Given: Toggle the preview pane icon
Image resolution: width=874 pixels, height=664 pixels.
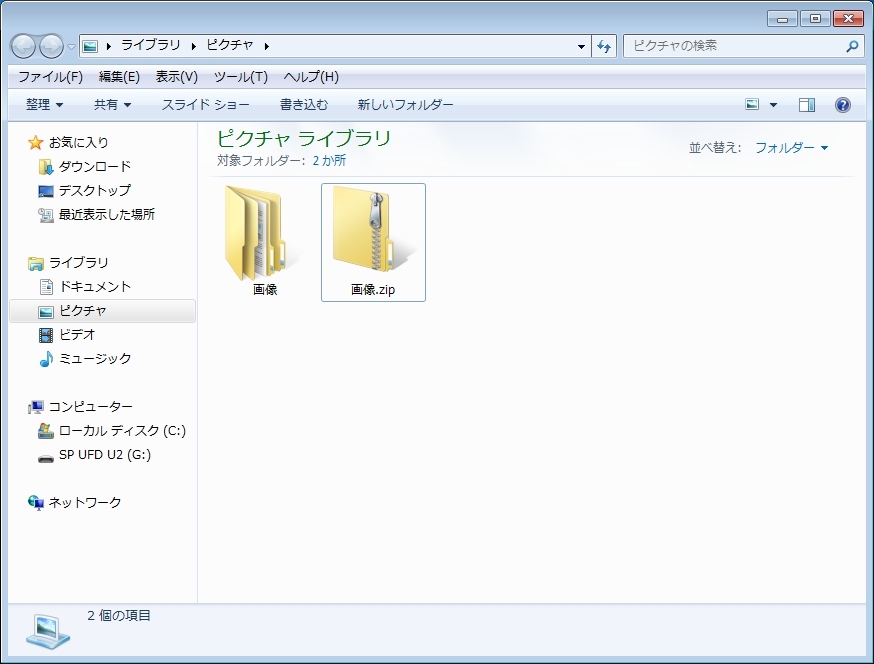Looking at the screenshot, I should point(807,105).
